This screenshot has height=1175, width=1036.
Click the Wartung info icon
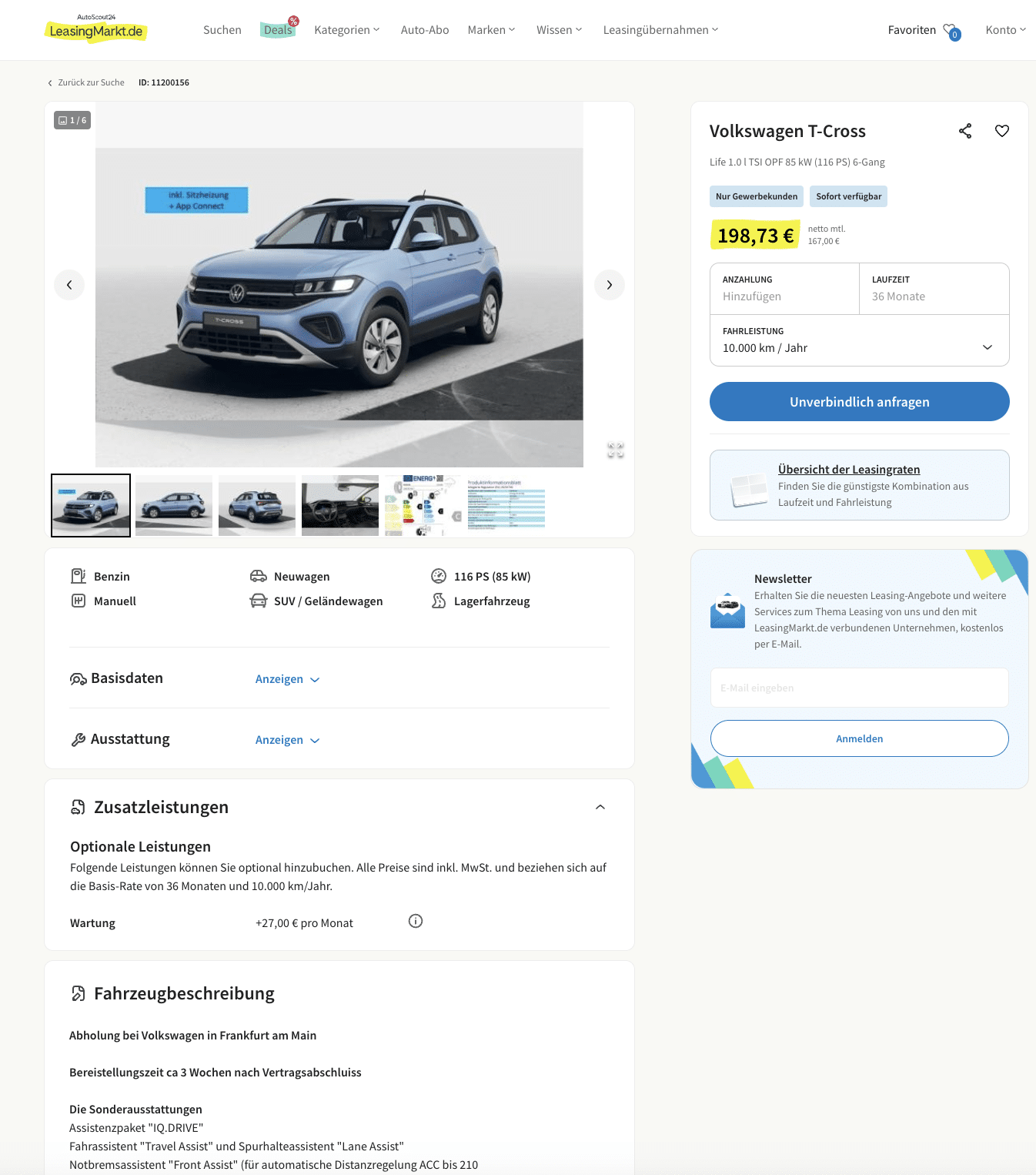tap(416, 921)
